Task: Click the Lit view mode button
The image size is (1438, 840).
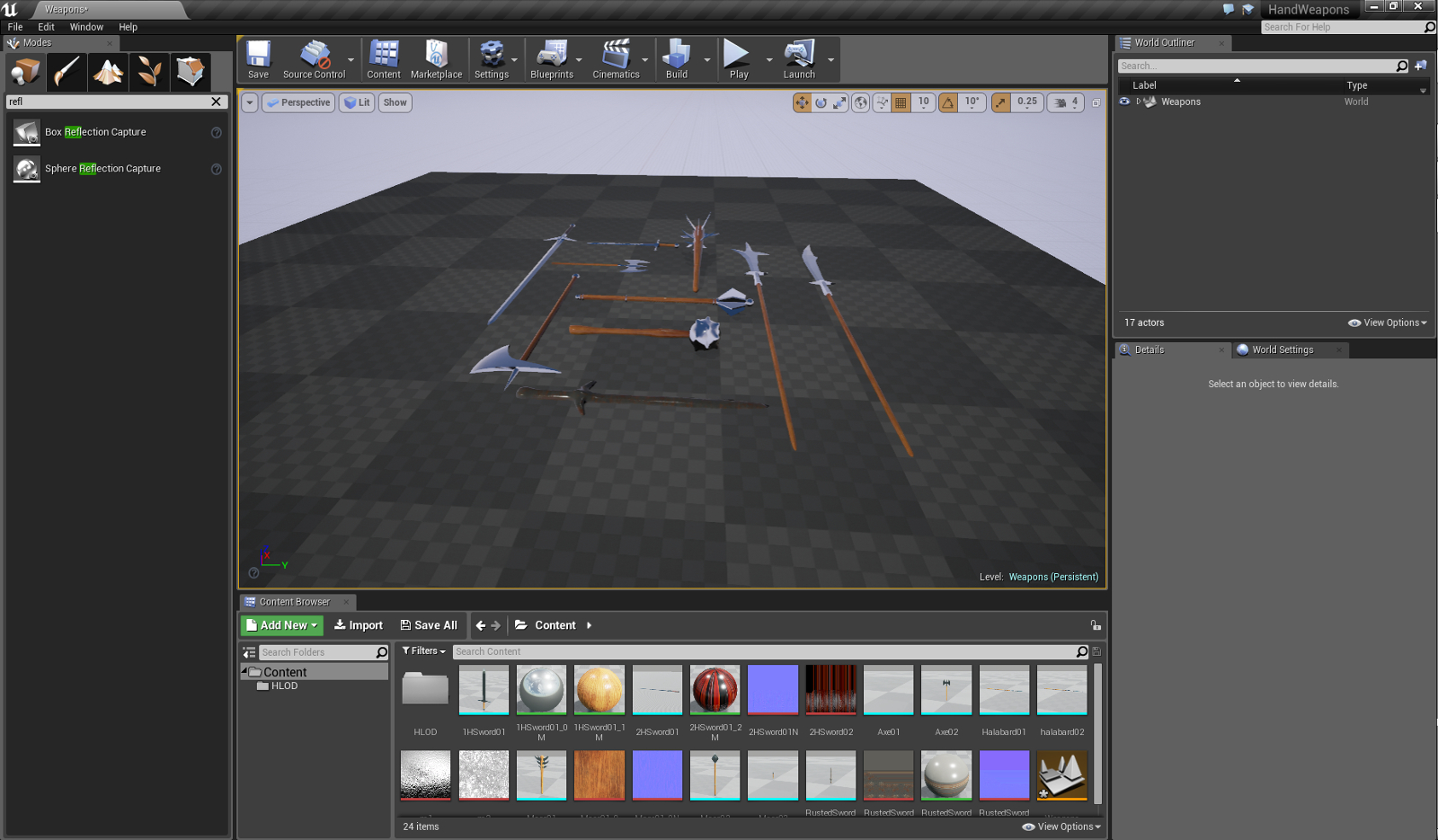Action: [x=358, y=102]
